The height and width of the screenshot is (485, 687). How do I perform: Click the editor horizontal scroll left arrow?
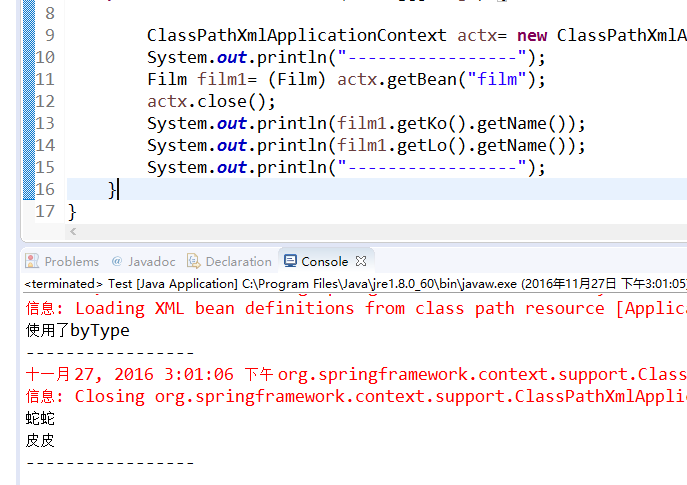click(73, 232)
